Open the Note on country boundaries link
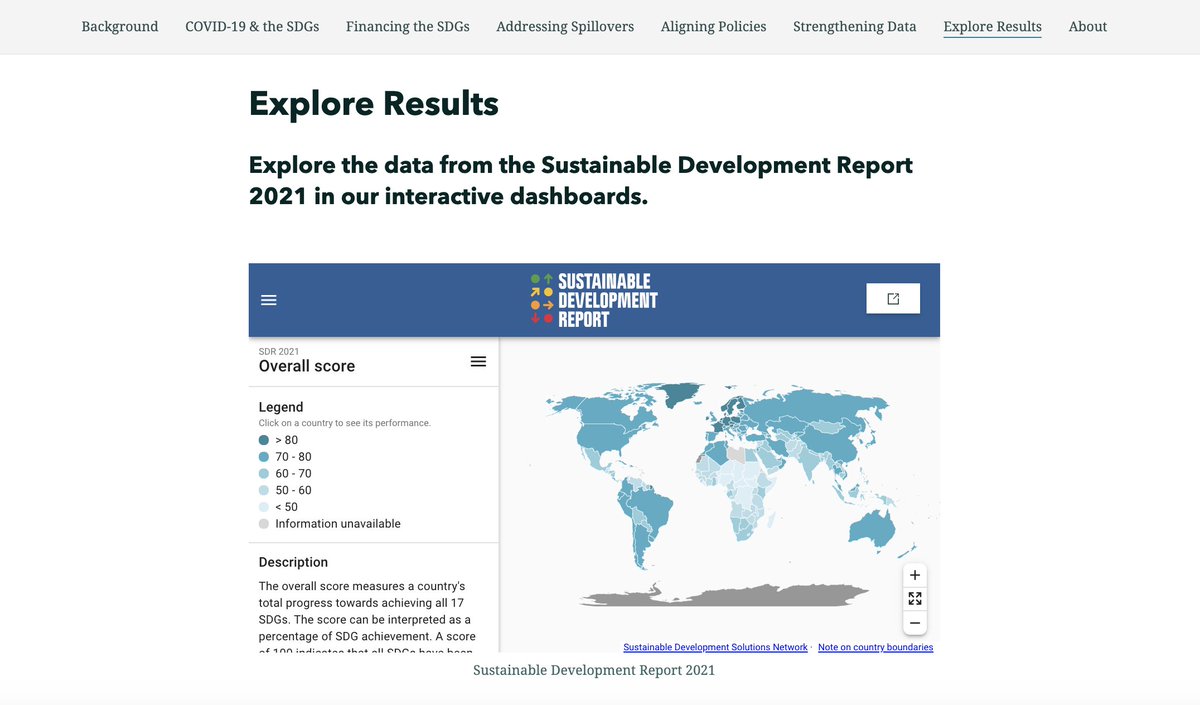1200x705 pixels. [875, 648]
